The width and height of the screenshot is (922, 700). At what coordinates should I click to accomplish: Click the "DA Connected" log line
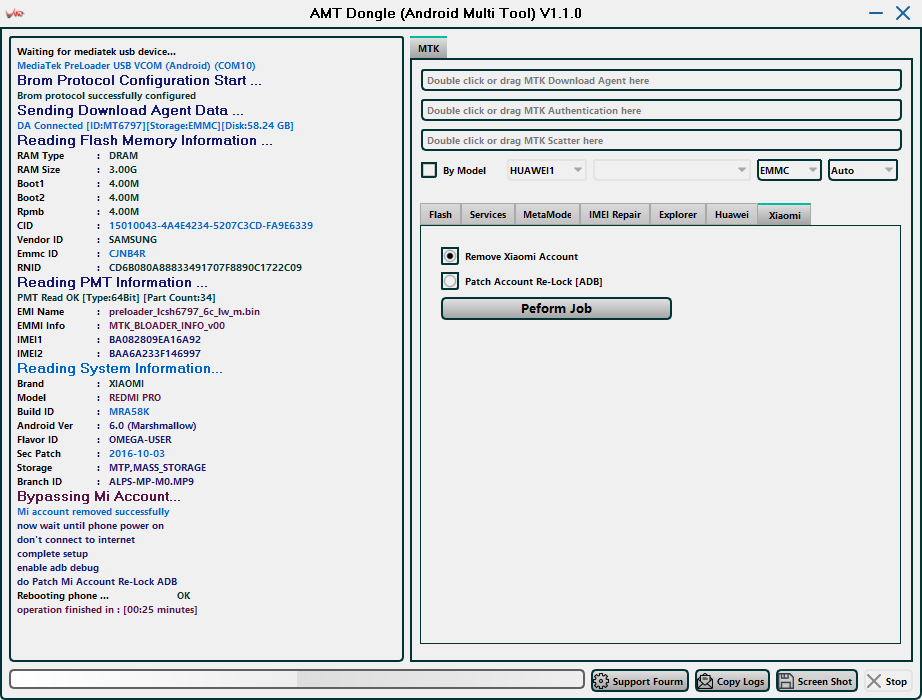click(155, 125)
